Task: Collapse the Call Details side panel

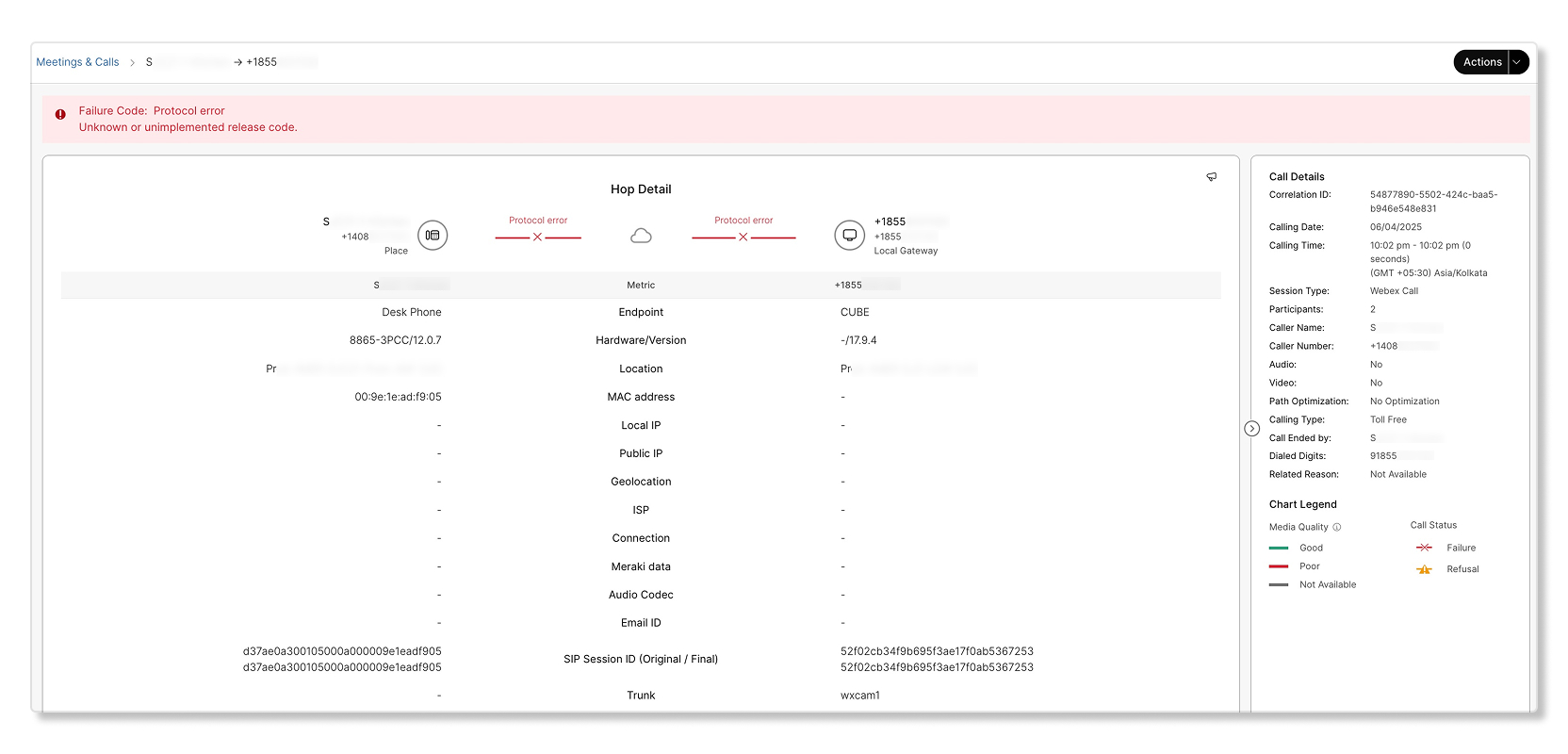Action: [1251, 429]
